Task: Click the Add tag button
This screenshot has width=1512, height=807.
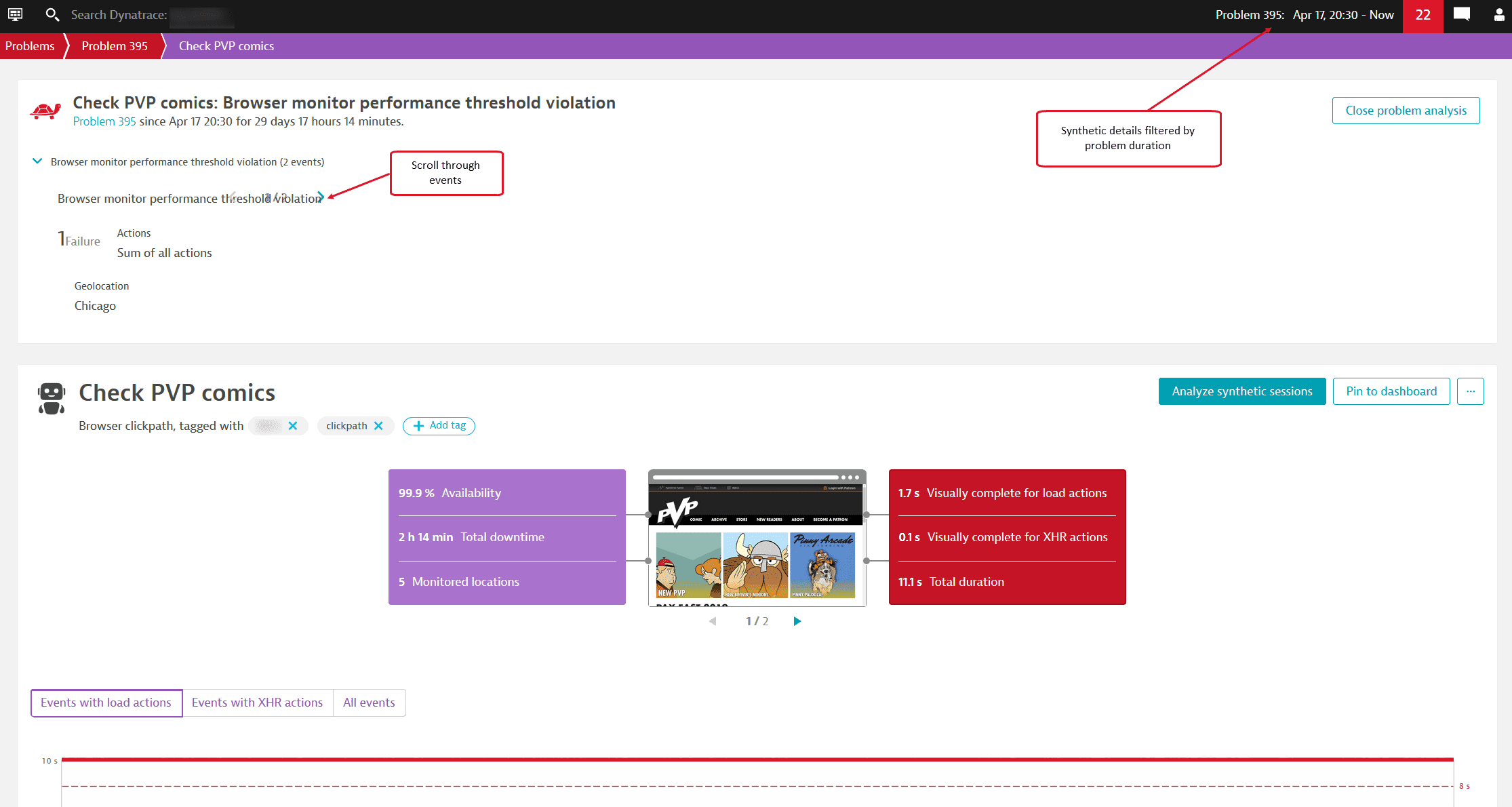Action: coord(439,426)
